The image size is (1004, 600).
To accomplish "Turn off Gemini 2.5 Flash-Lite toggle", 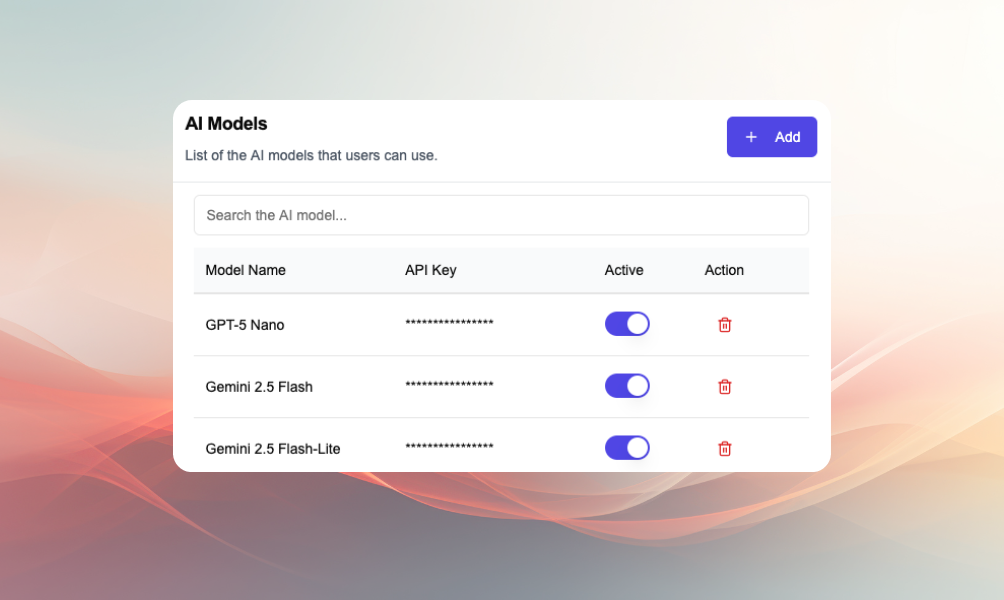I will (x=627, y=448).
